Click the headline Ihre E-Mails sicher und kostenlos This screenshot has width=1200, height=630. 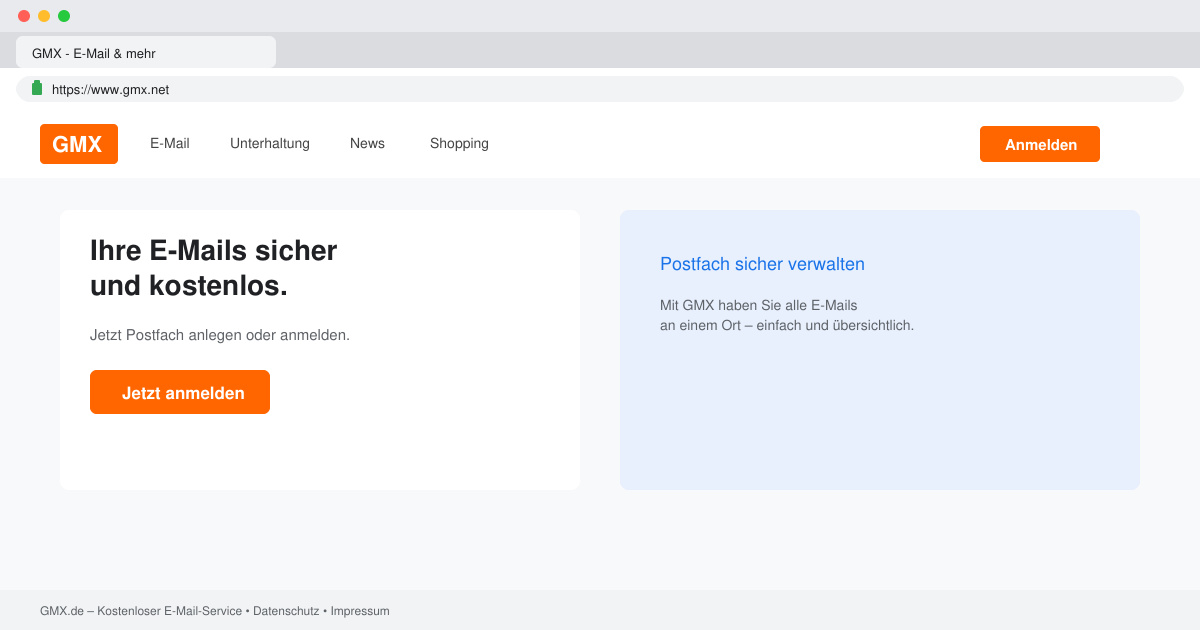(214, 268)
